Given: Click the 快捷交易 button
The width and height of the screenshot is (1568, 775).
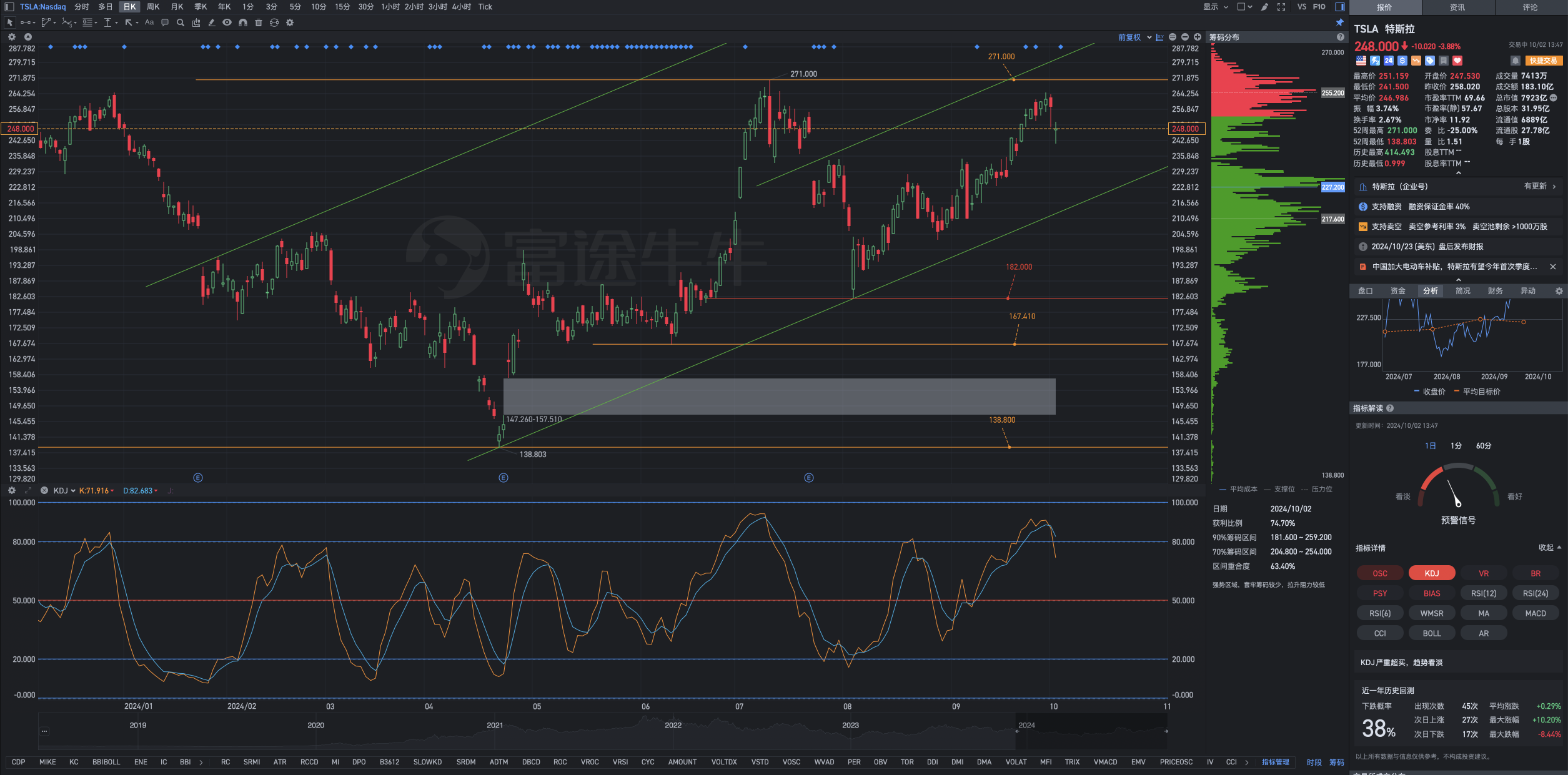Looking at the screenshot, I should [1543, 61].
